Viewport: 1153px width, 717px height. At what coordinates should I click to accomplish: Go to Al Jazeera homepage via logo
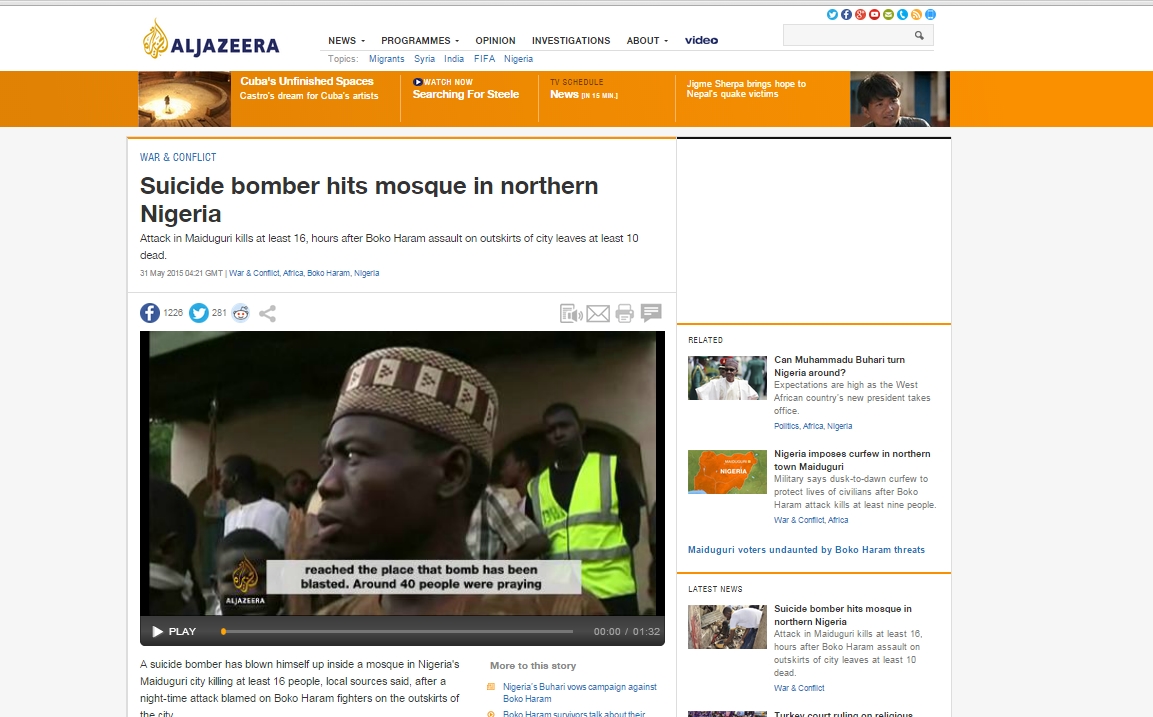211,40
